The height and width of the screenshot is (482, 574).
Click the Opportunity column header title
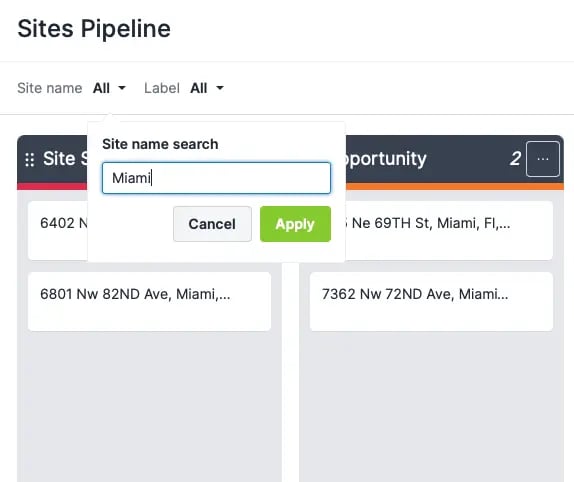pyautogui.click(x=386, y=159)
